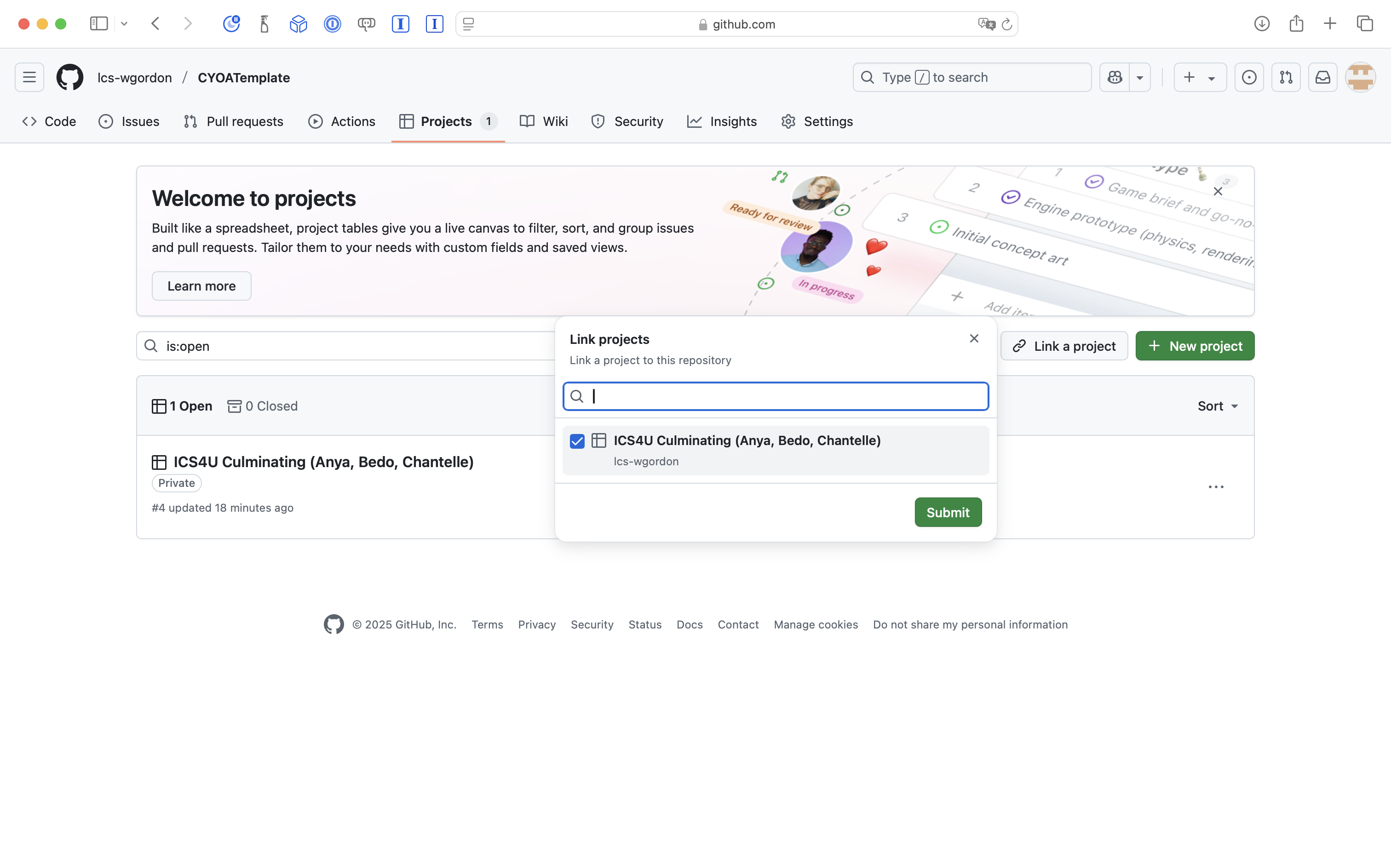This screenshot has width=1391, height=868.
Task: Expand the create new plus dropdown
Action: (1199, 78)
